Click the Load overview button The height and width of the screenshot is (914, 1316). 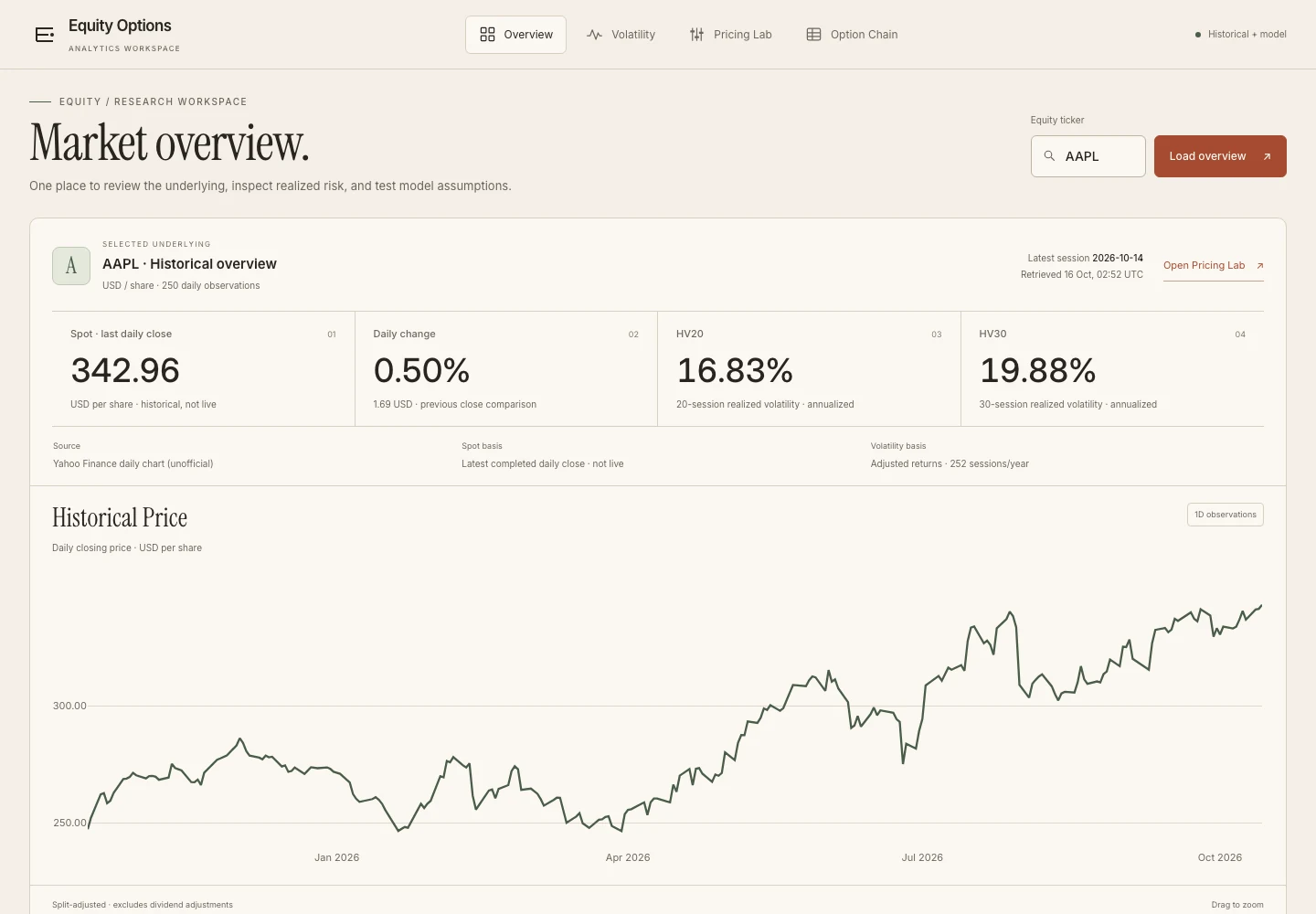click(1220, 156)
